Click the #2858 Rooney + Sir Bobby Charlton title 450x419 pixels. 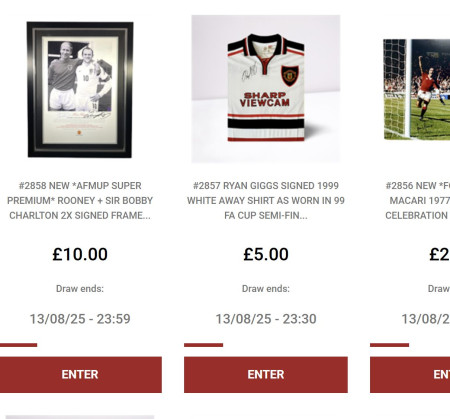(x=80, y=201)
